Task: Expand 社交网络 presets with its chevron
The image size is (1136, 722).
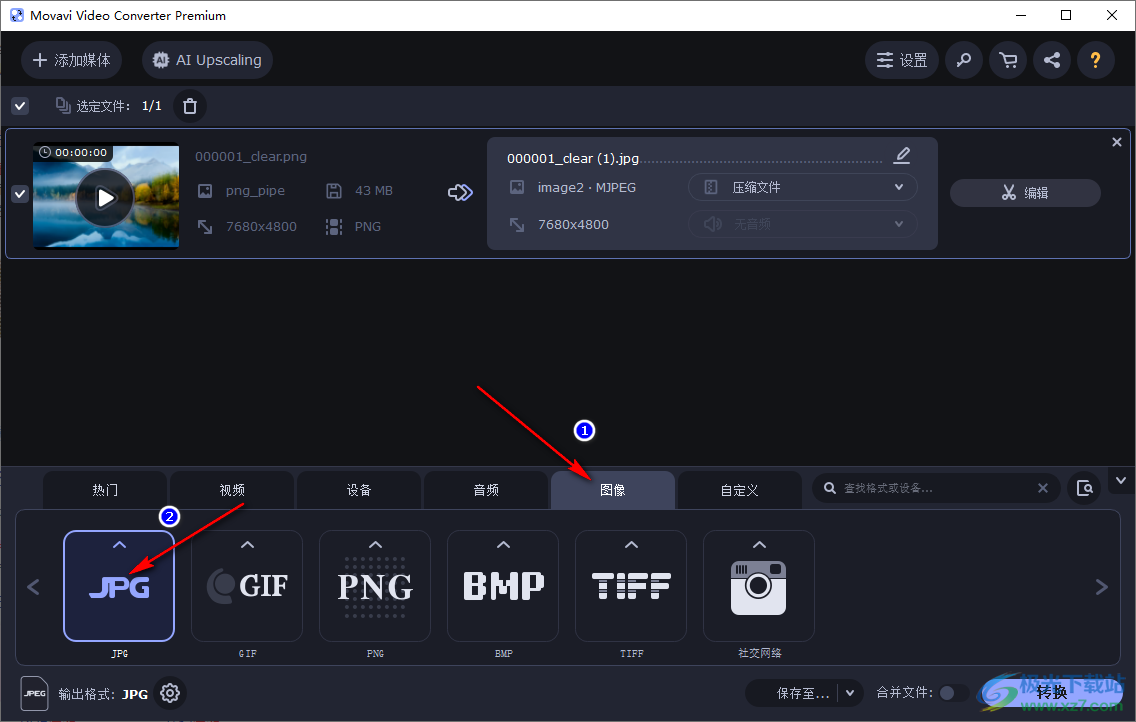Action: pyautogui.click(x=759, y=545)
